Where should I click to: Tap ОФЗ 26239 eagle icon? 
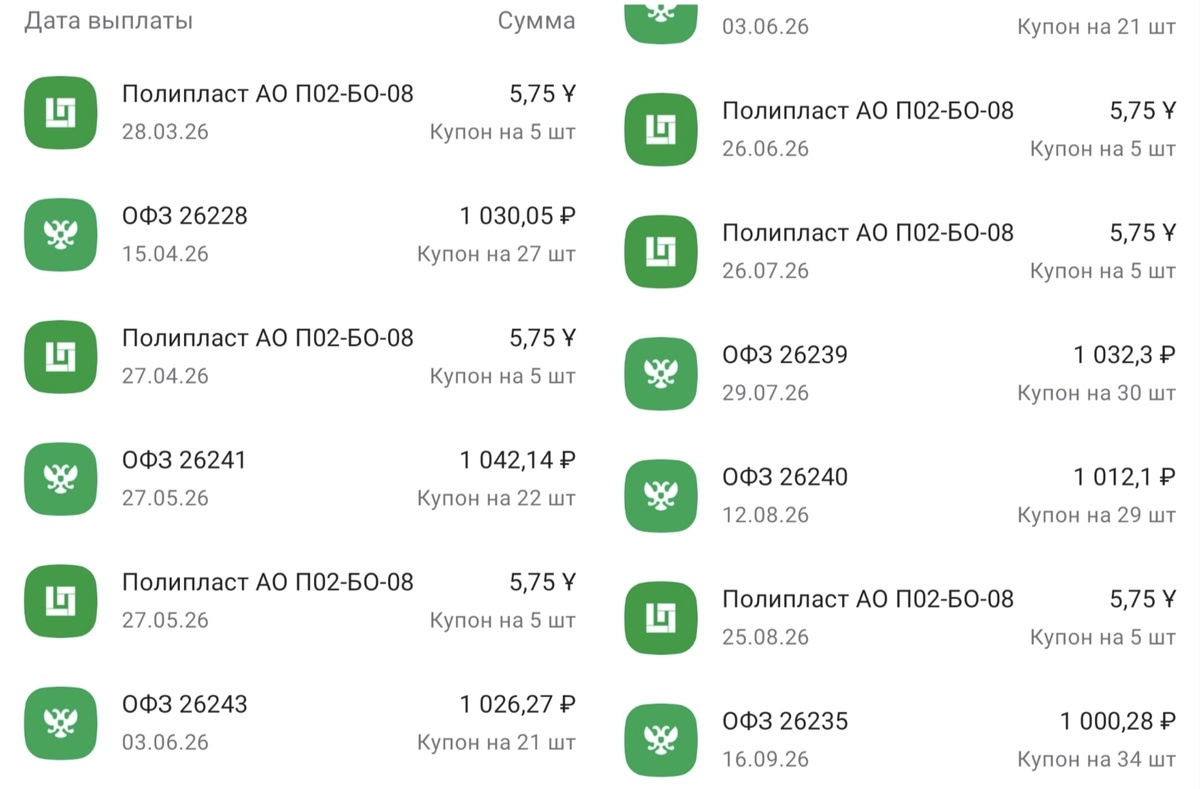point(661,373)
